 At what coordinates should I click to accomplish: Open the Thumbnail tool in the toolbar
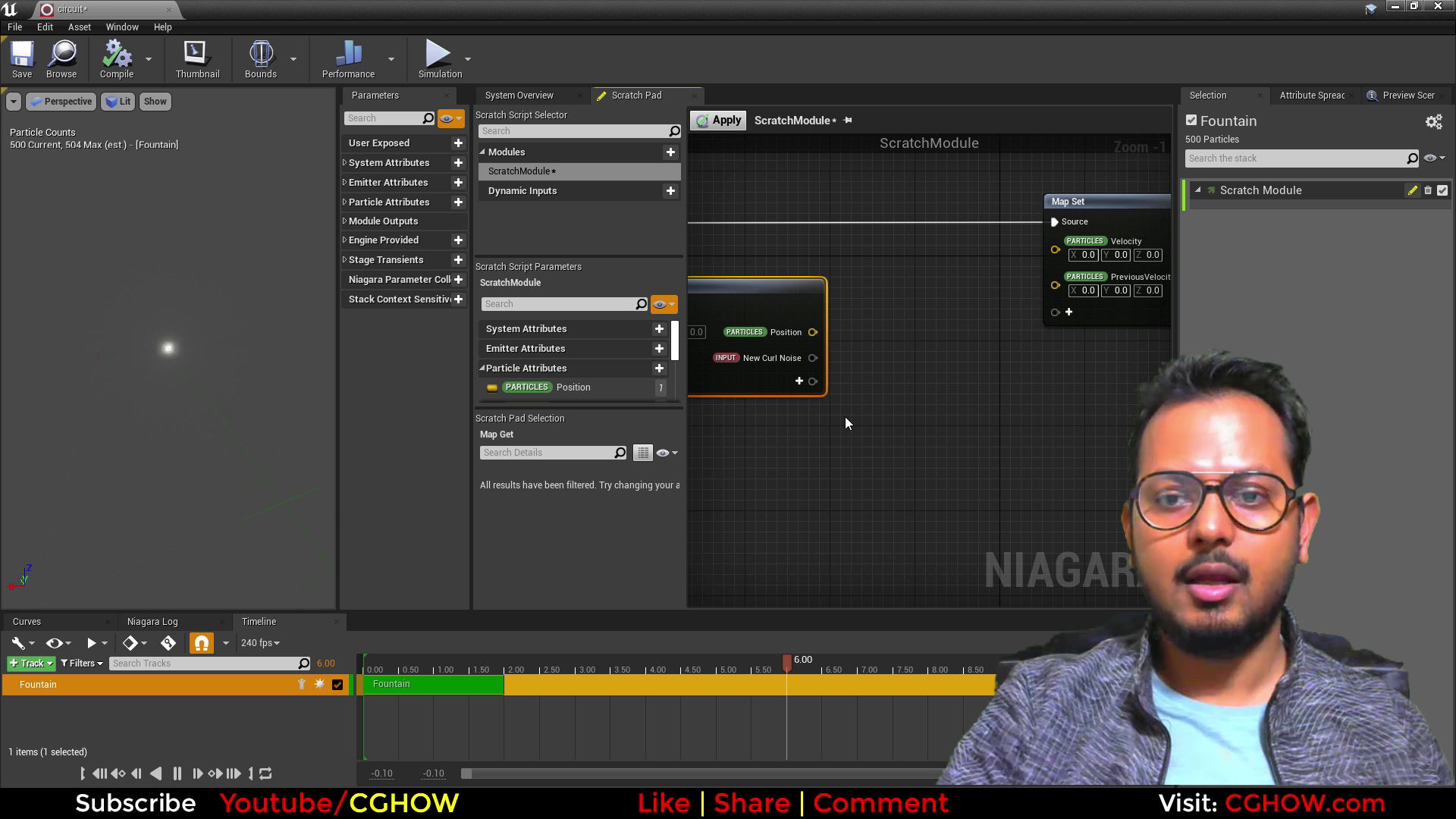[x=196, y=57]
